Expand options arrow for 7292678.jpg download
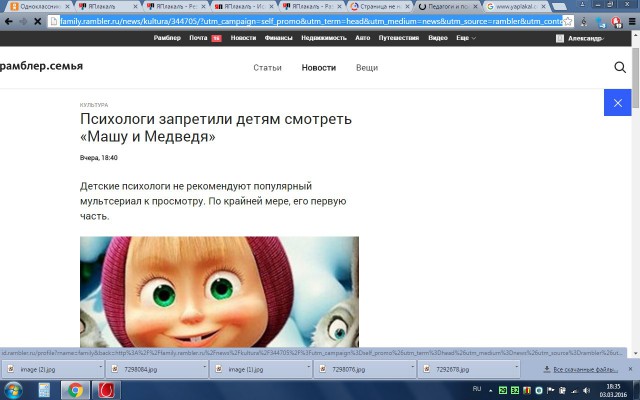 (x=516, y=367)
